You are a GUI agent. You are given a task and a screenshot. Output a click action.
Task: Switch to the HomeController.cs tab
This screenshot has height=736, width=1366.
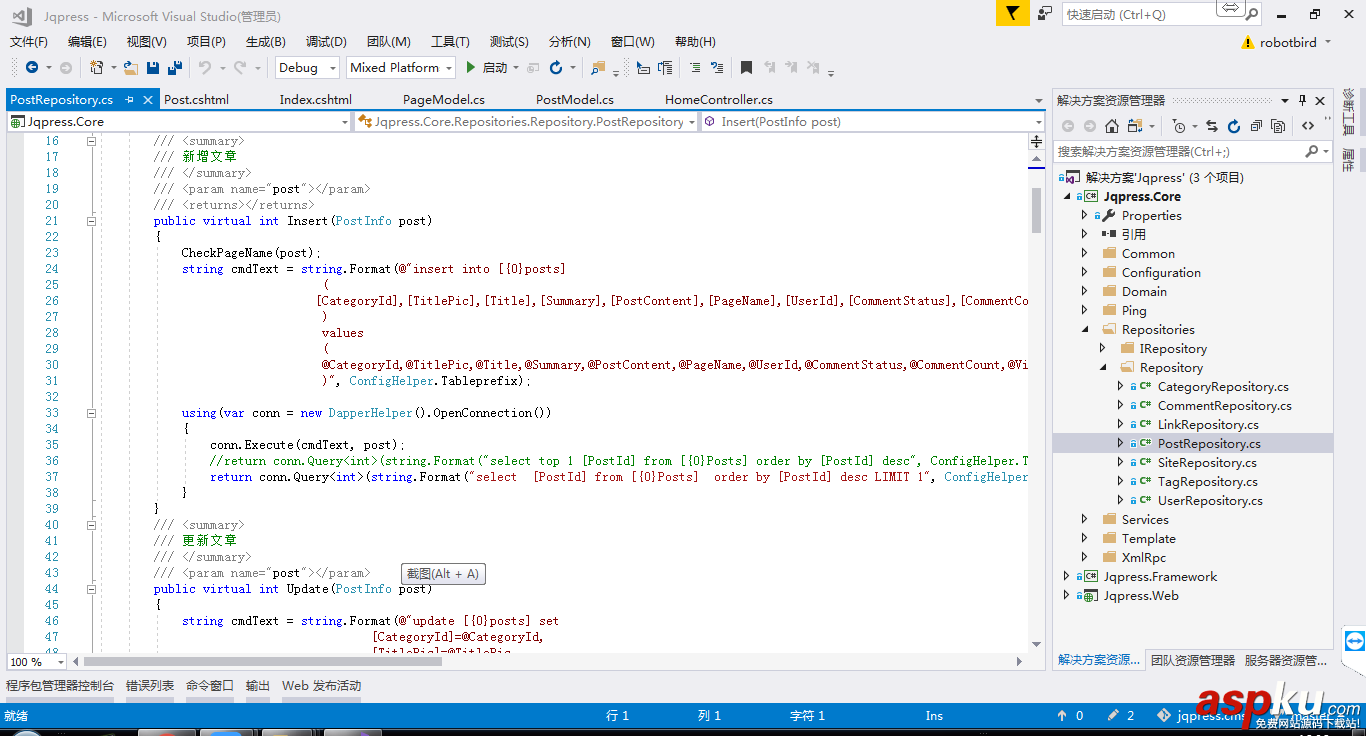718,100
